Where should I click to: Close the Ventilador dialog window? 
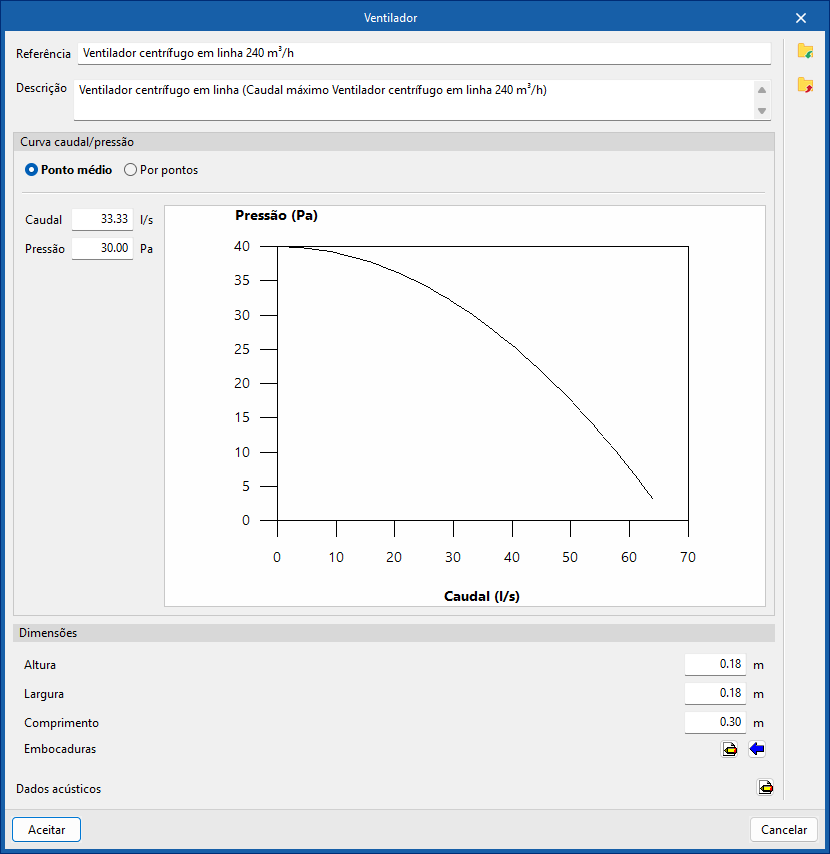pos(801,18)
